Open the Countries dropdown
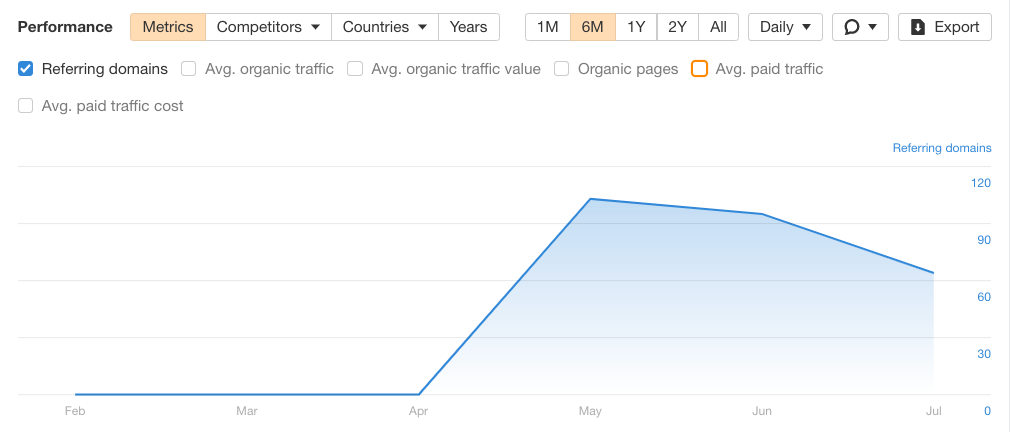 (x=384, y=27)
